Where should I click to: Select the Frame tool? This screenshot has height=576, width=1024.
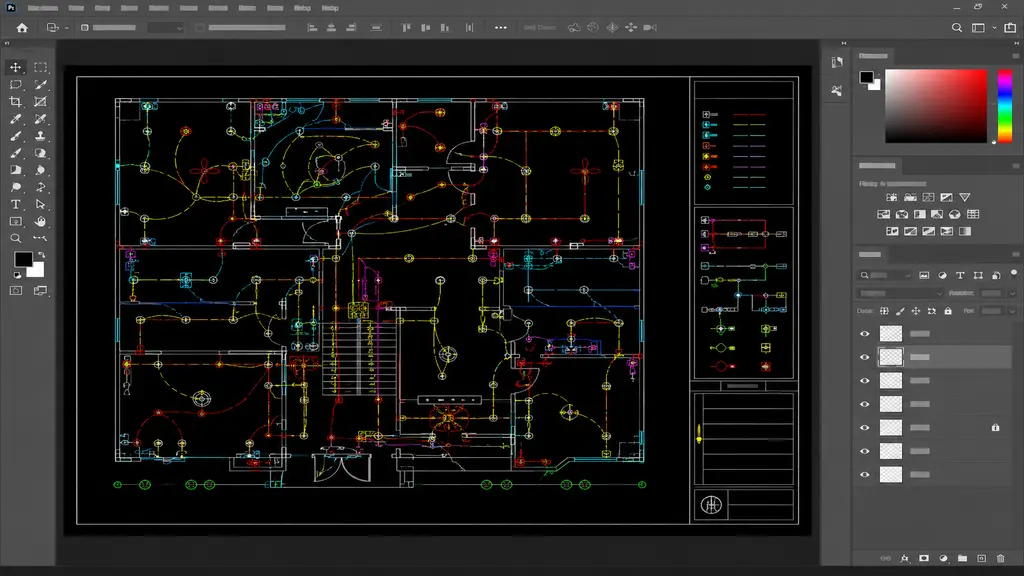[40, 101]
